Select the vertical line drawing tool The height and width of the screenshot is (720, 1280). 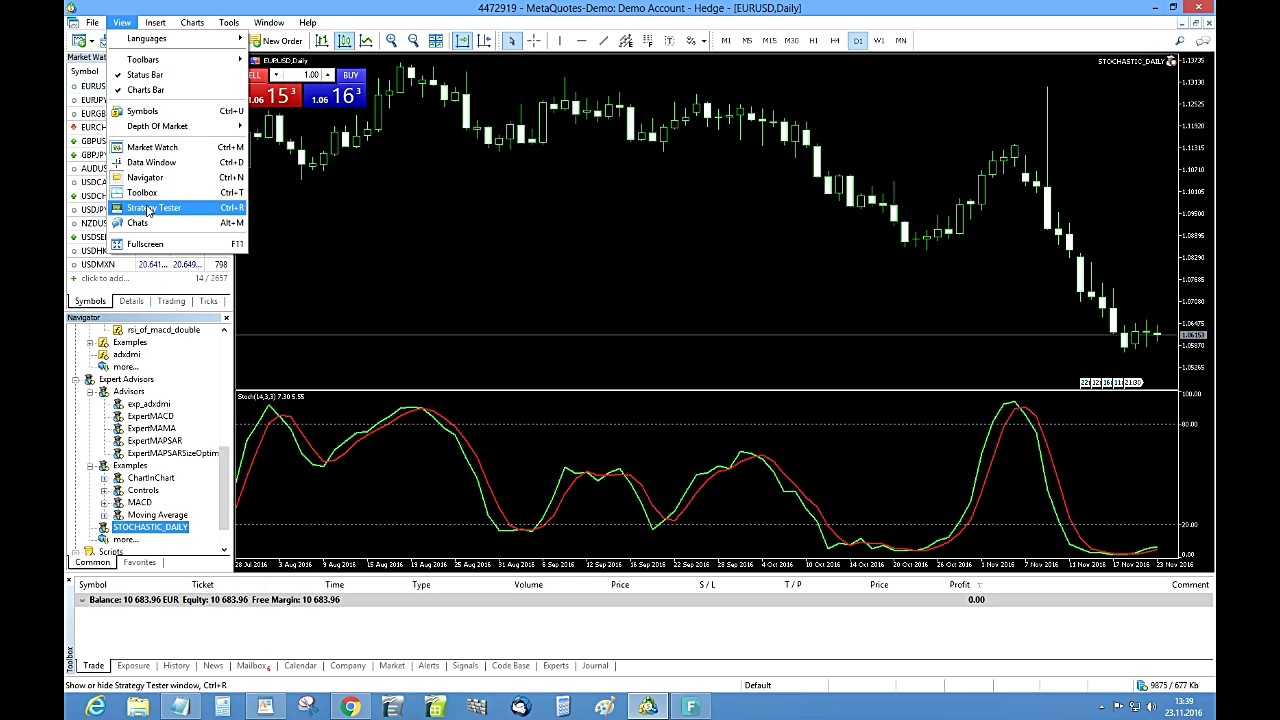(x=559, y=41)
